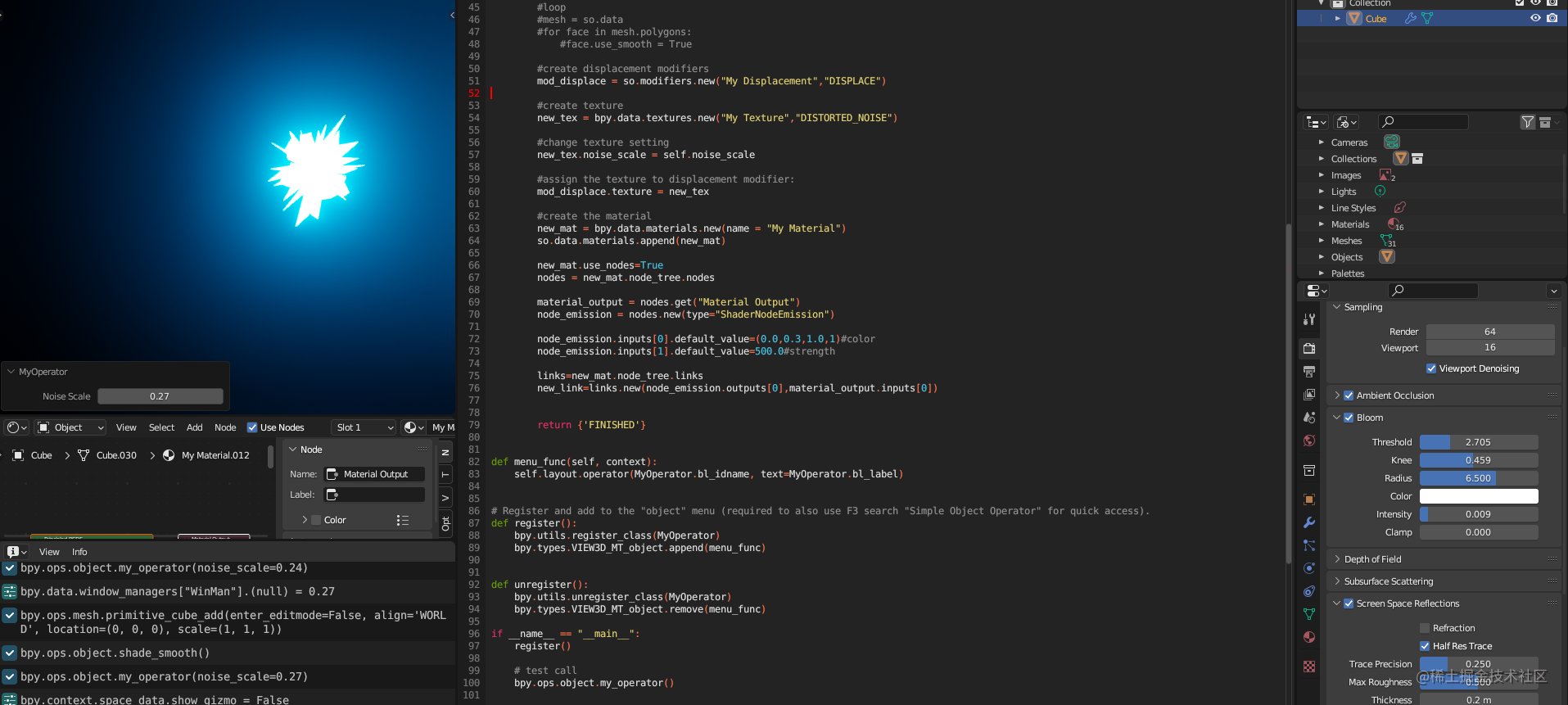Viewport: 1568px width, 705px height.
Task: Open the Info menu in Info editor
Action: click(x=79, y=552)
